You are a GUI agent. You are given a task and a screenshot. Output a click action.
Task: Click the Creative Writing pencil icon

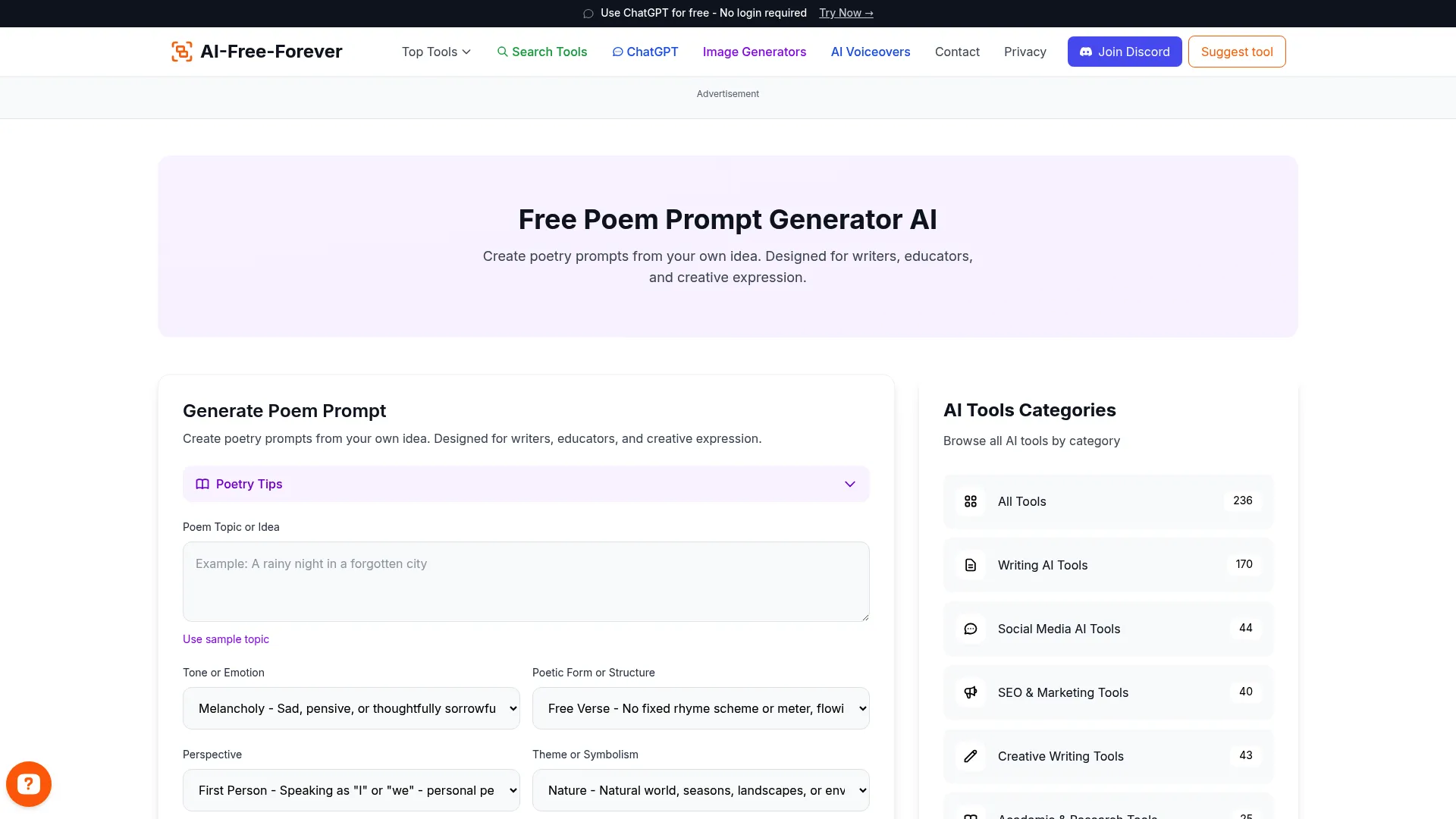[x=971, y=756]
